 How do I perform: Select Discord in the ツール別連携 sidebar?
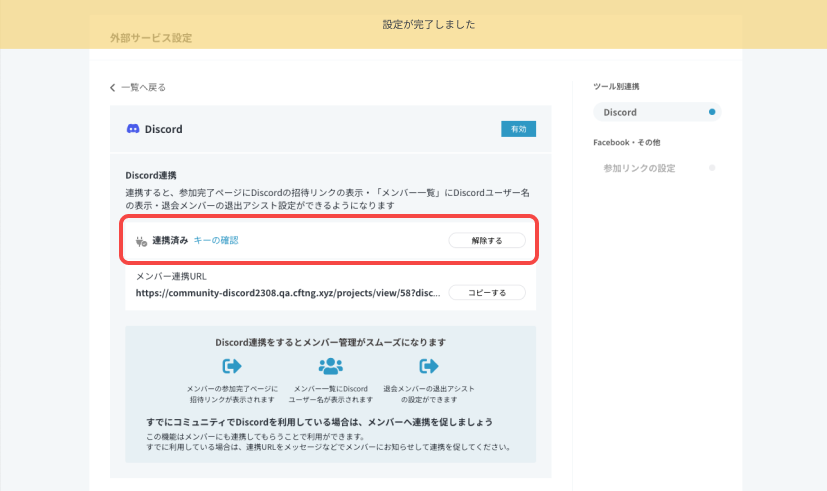(x=620, y=113)
